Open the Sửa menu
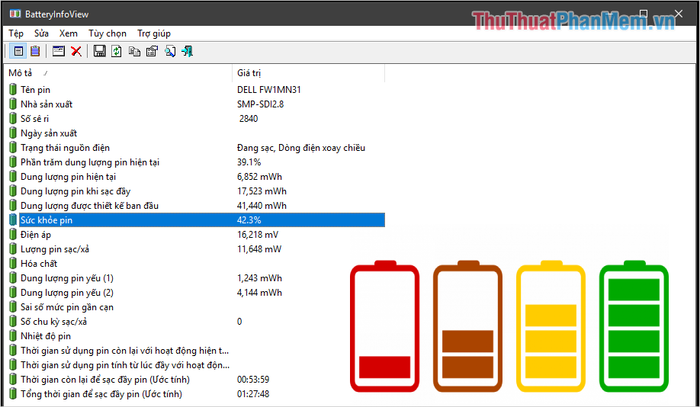700x407 pixels. [41, 33]
